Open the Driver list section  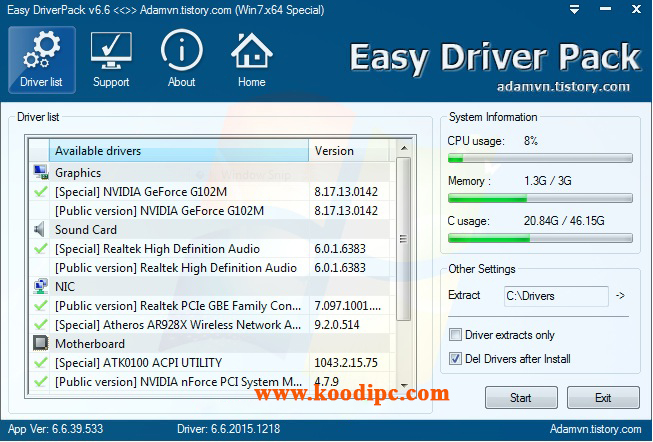coord(42,60)
